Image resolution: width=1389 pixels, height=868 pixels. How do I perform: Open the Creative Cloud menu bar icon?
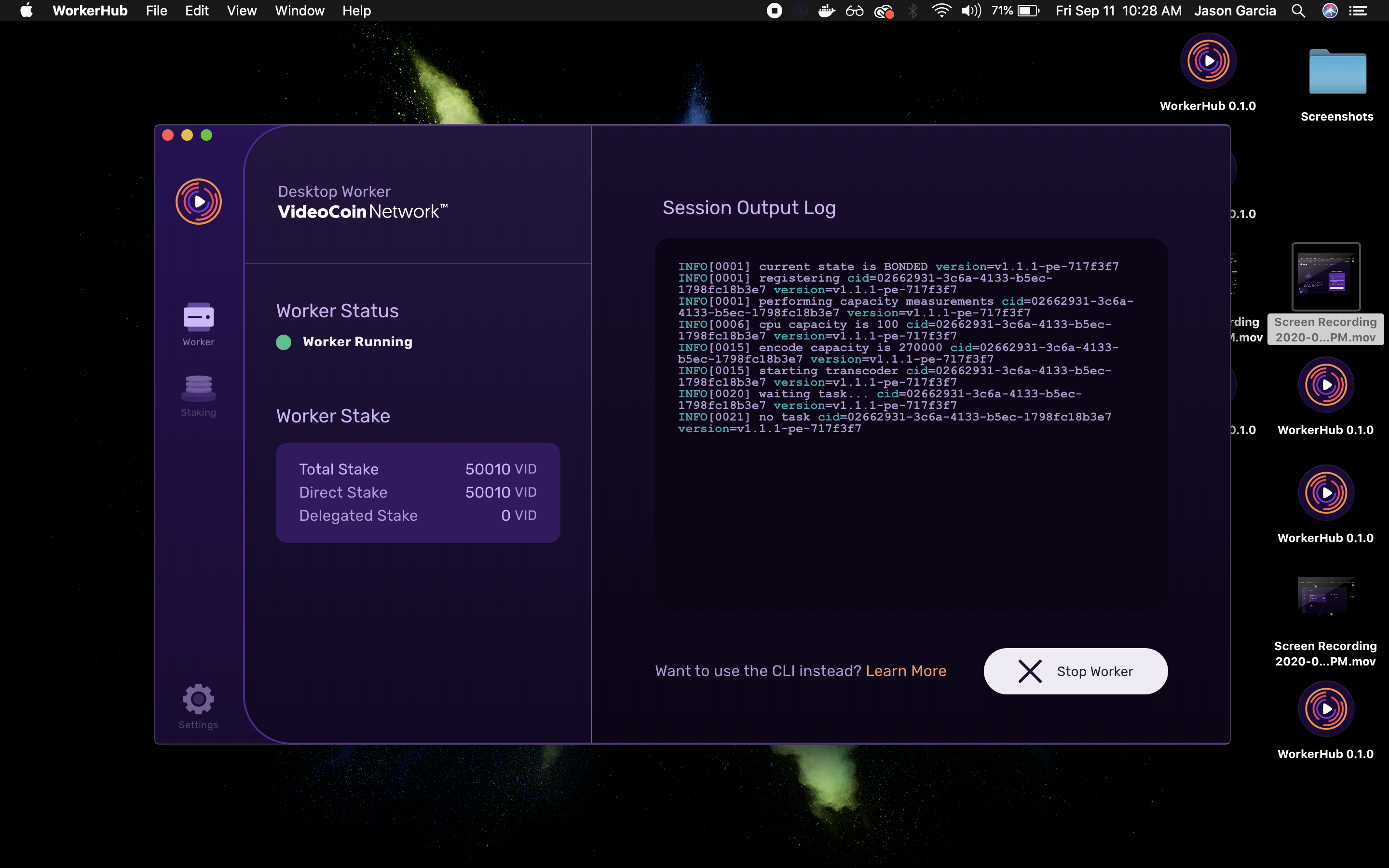(x=884, y=10)
